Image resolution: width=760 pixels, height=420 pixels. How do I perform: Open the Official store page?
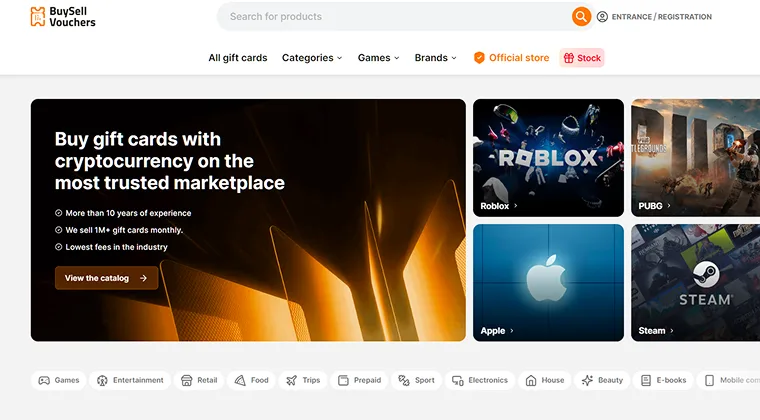(511, 58)
